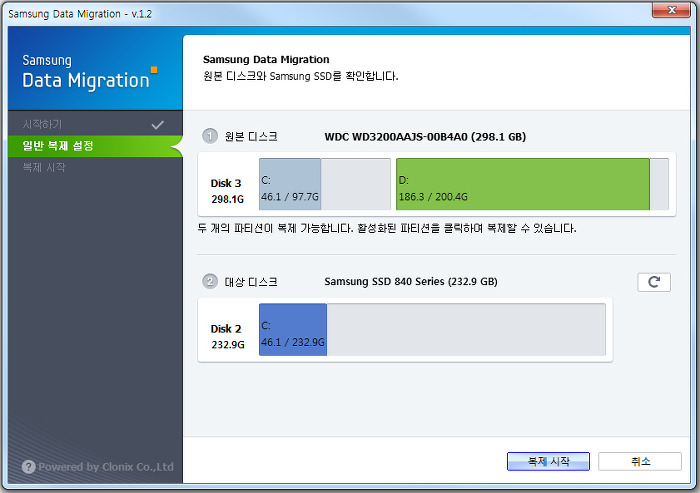Image resolution: width=700 pixels, height=493 pixels.
Task: Click the Samsung Data Migration bold heading
Action: [x=266, y=59]
